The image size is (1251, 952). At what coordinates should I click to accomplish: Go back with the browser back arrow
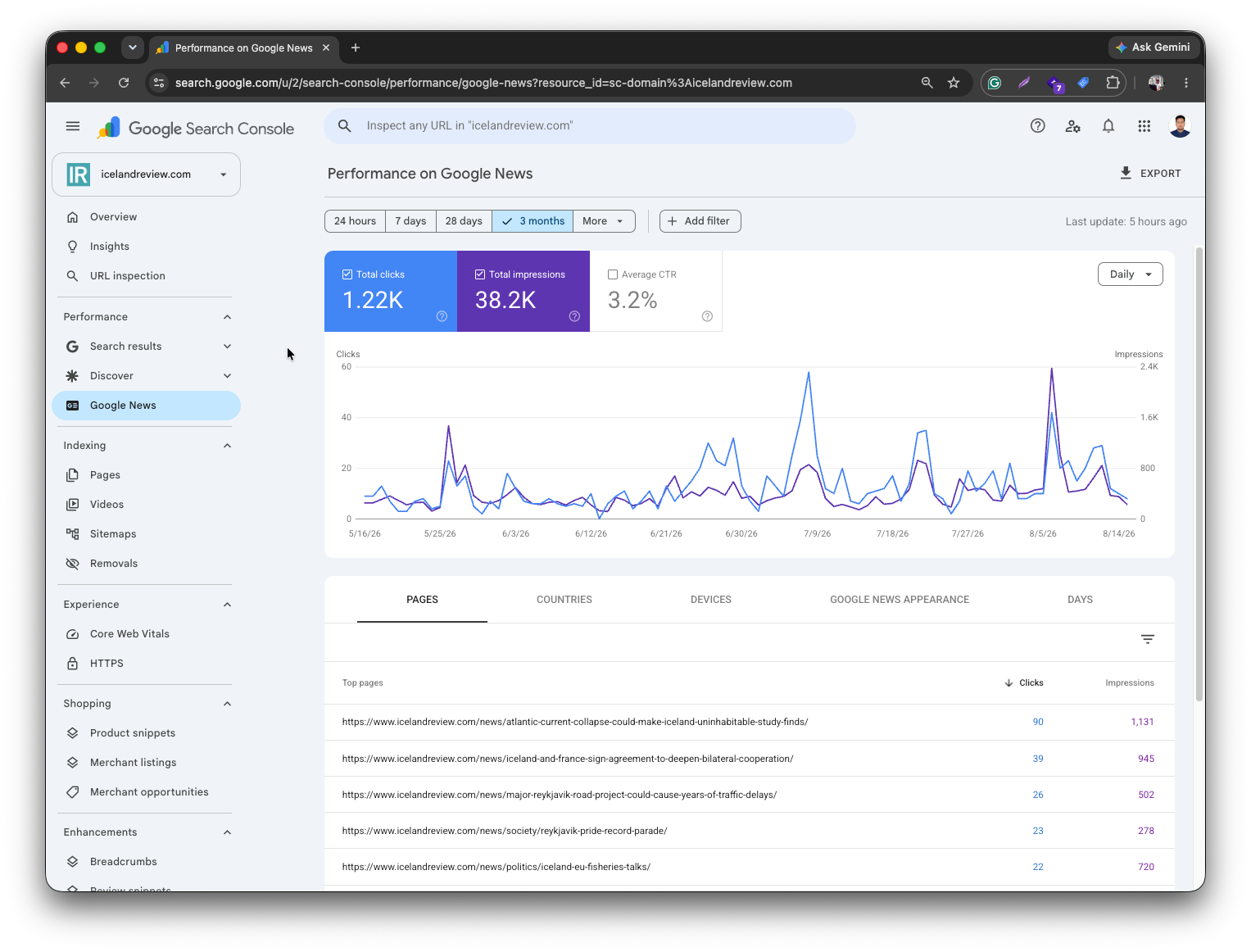[x=65, y=83]
